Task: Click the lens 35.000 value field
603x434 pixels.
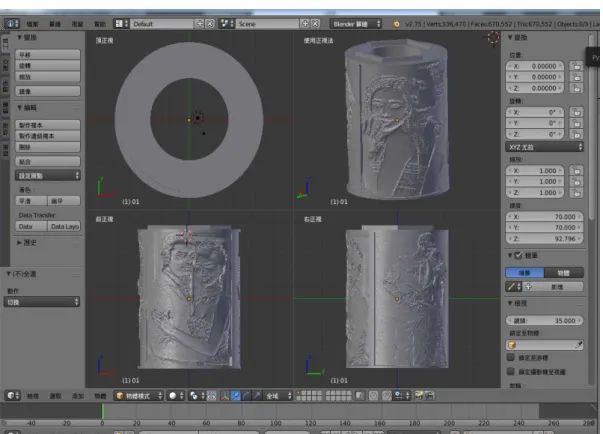Action: (x=544, y=320)
